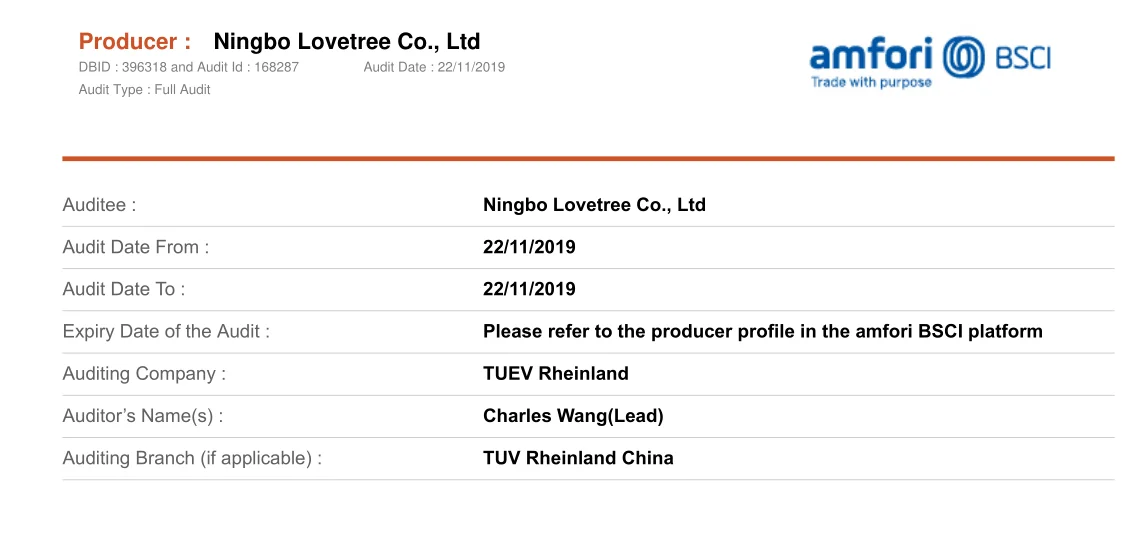Click the orange horizontal divider line

pyautogui.click(x=588, y=158)
